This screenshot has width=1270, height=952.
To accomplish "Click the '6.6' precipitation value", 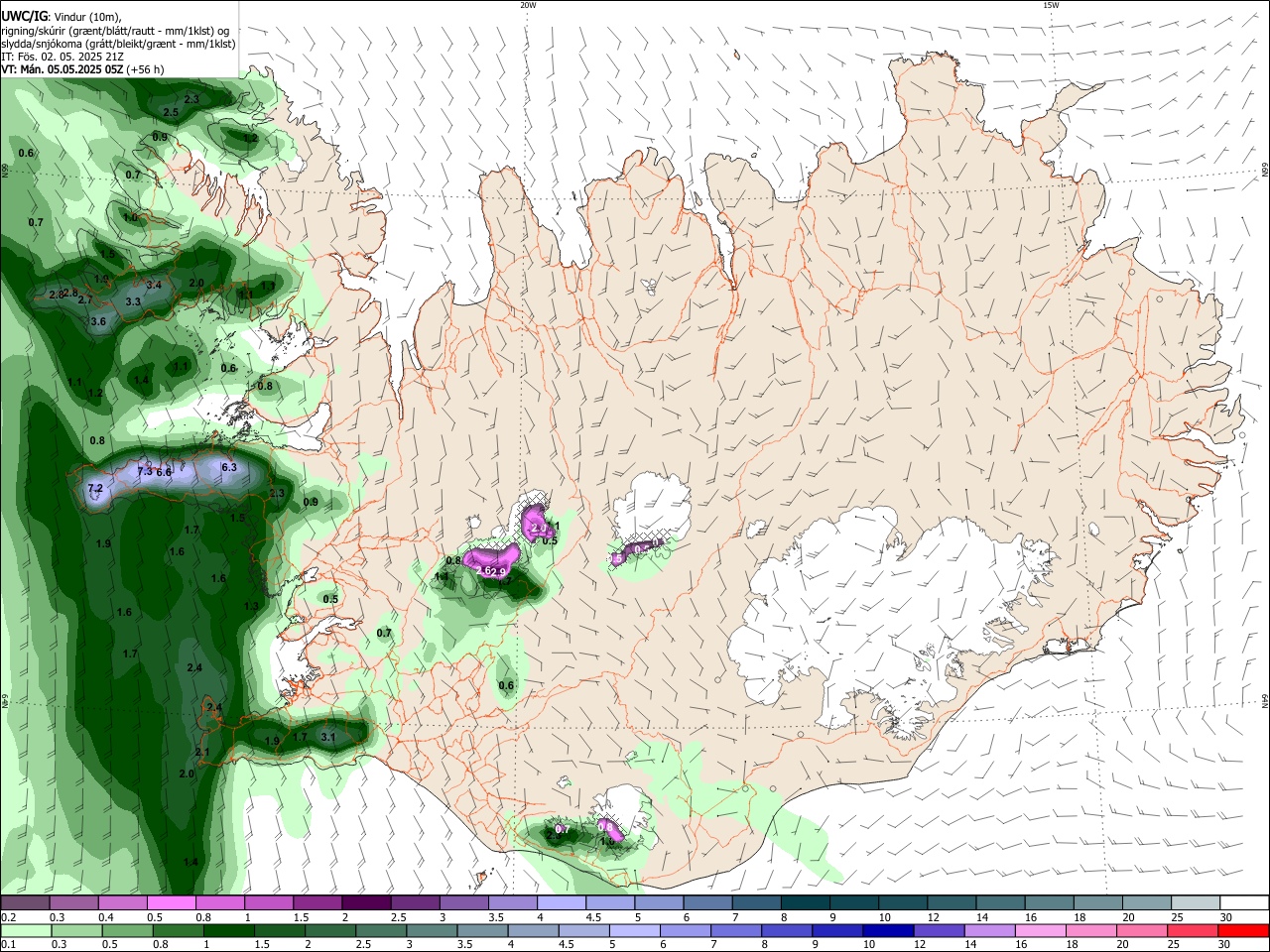I will (164, 473).
